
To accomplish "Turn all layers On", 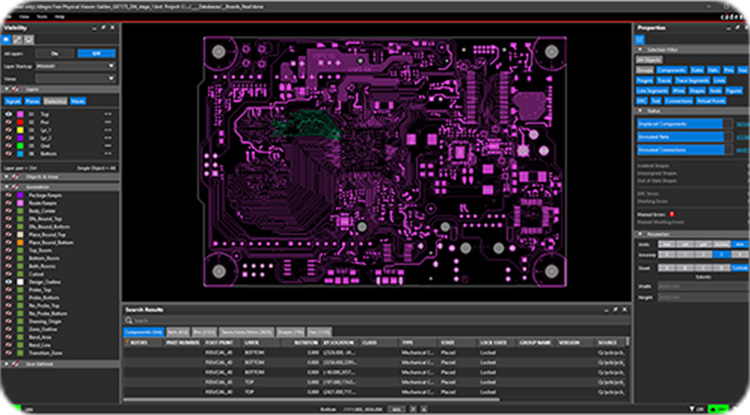I will click(96, 53).
